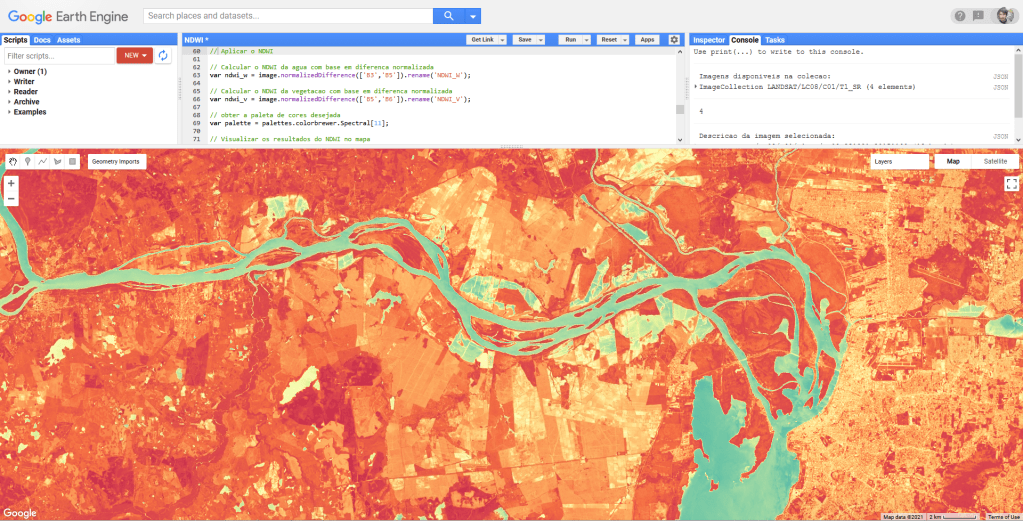Open the help question mark menu
1023x521 pixels.
[x=960, y=16]
